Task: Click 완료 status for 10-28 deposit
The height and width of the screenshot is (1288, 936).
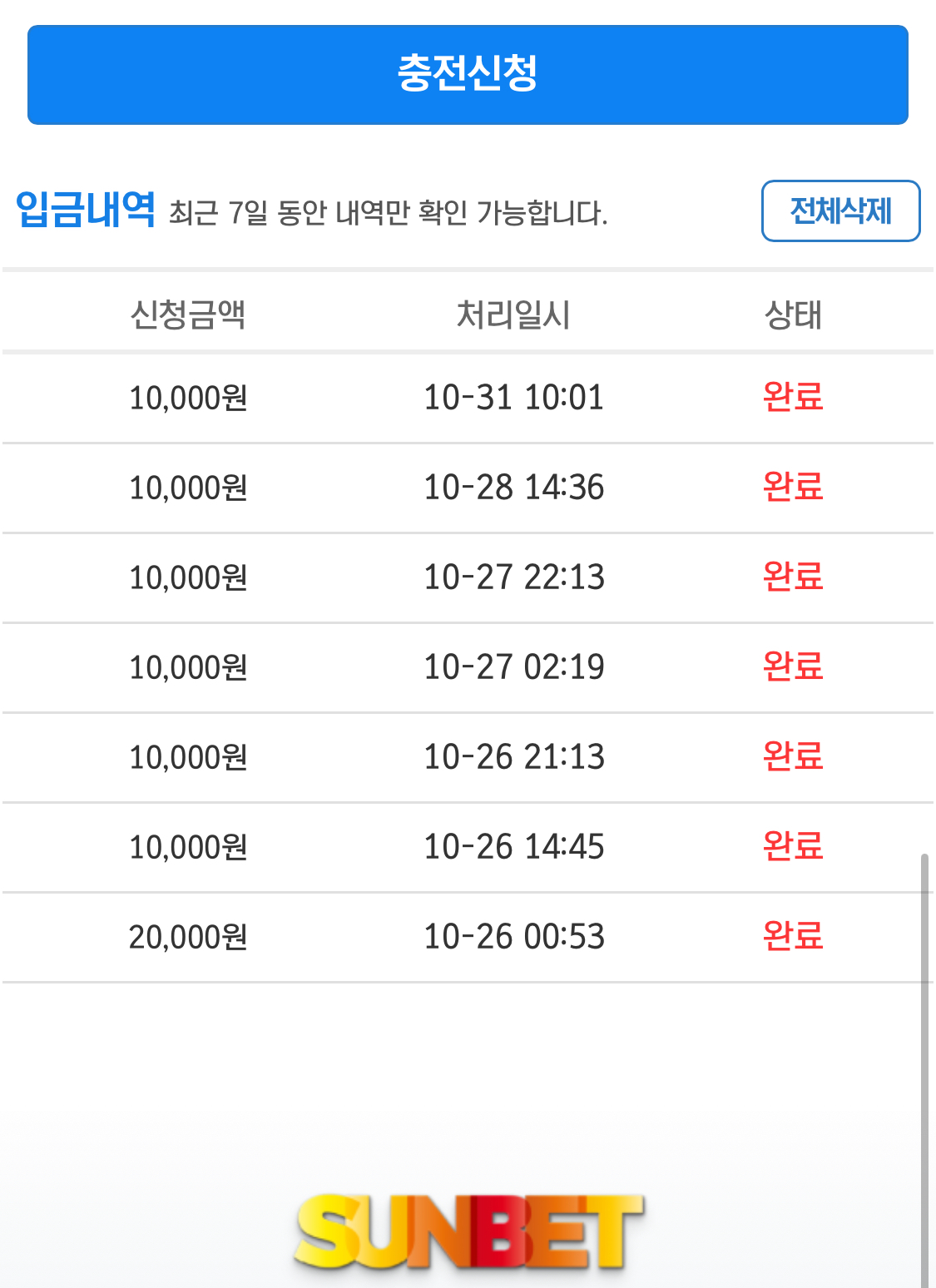Action: click(793, 487)
